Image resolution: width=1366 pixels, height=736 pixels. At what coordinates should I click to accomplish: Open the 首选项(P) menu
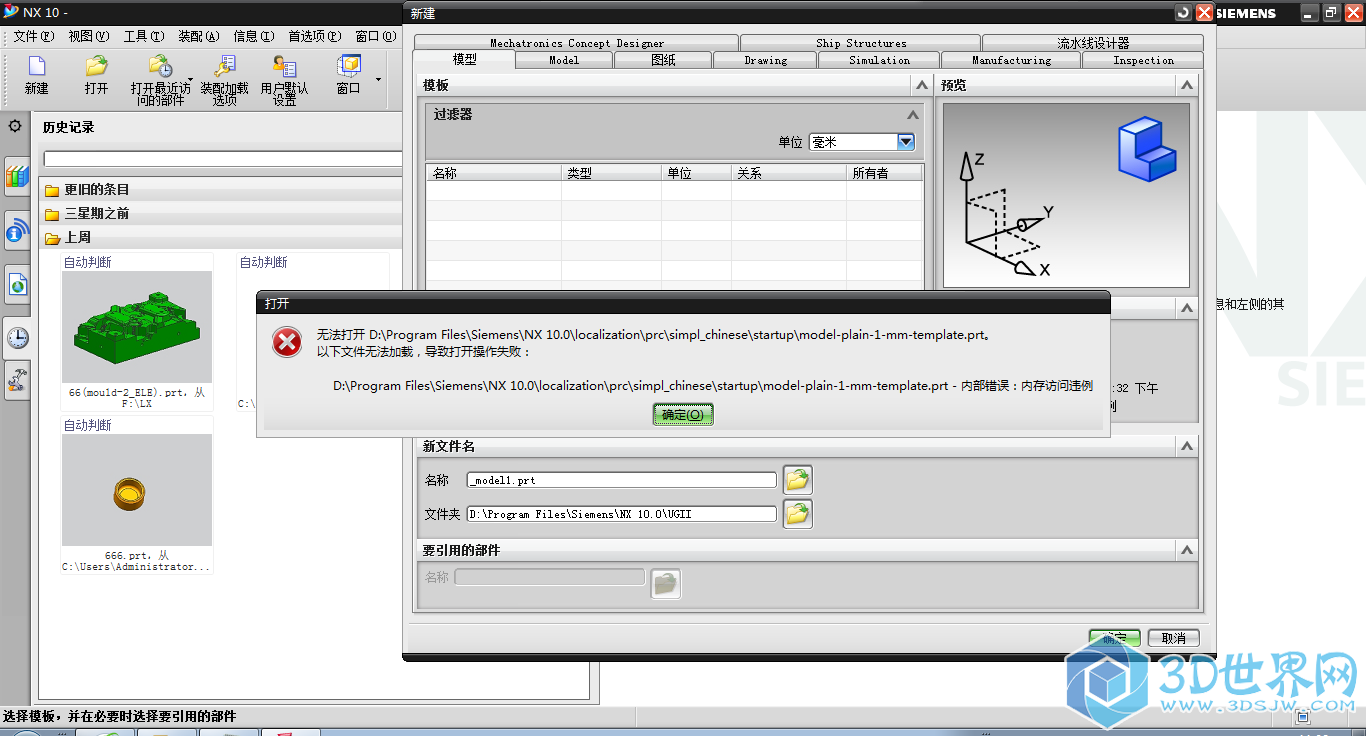click(x=314, y=36)
